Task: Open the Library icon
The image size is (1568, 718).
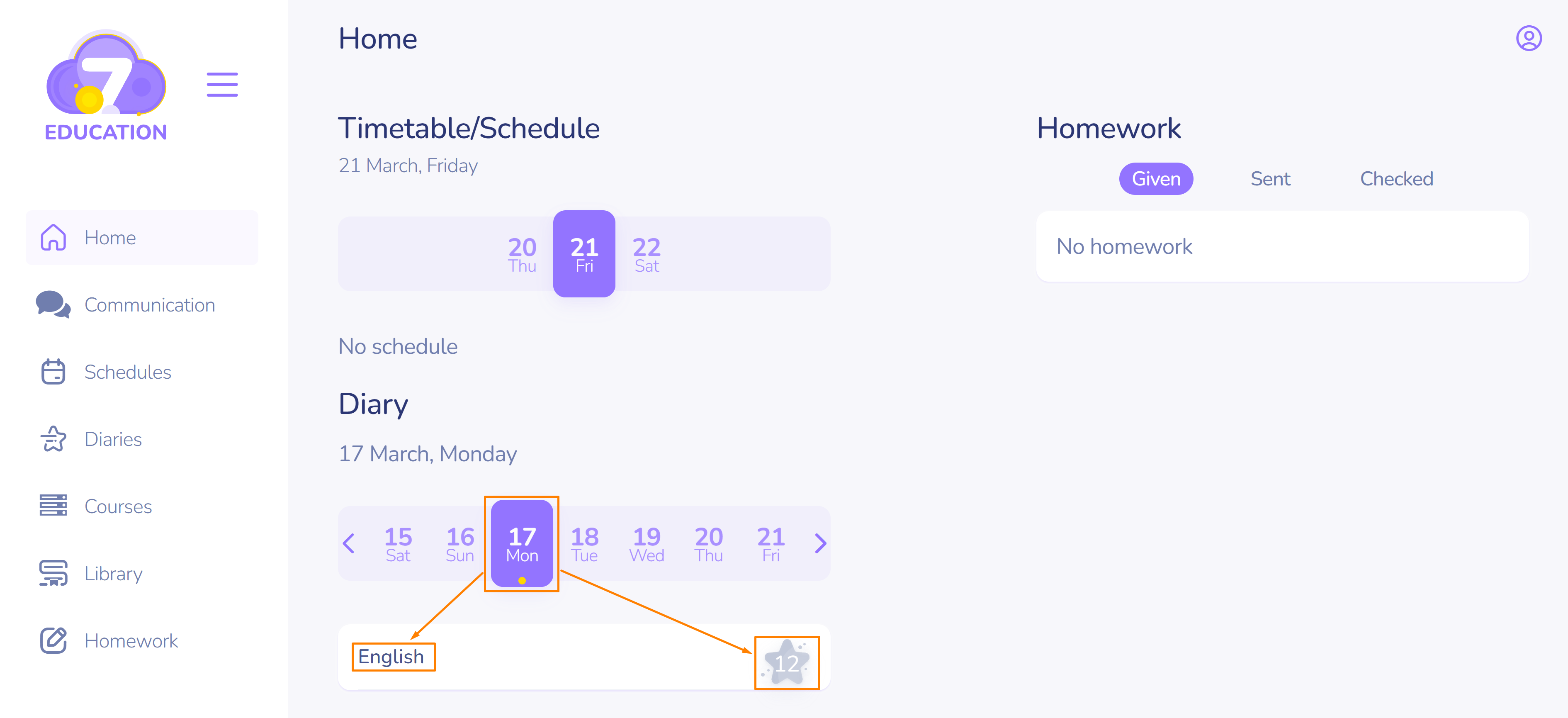Action: pyautogui.click(x=53, y=573)
